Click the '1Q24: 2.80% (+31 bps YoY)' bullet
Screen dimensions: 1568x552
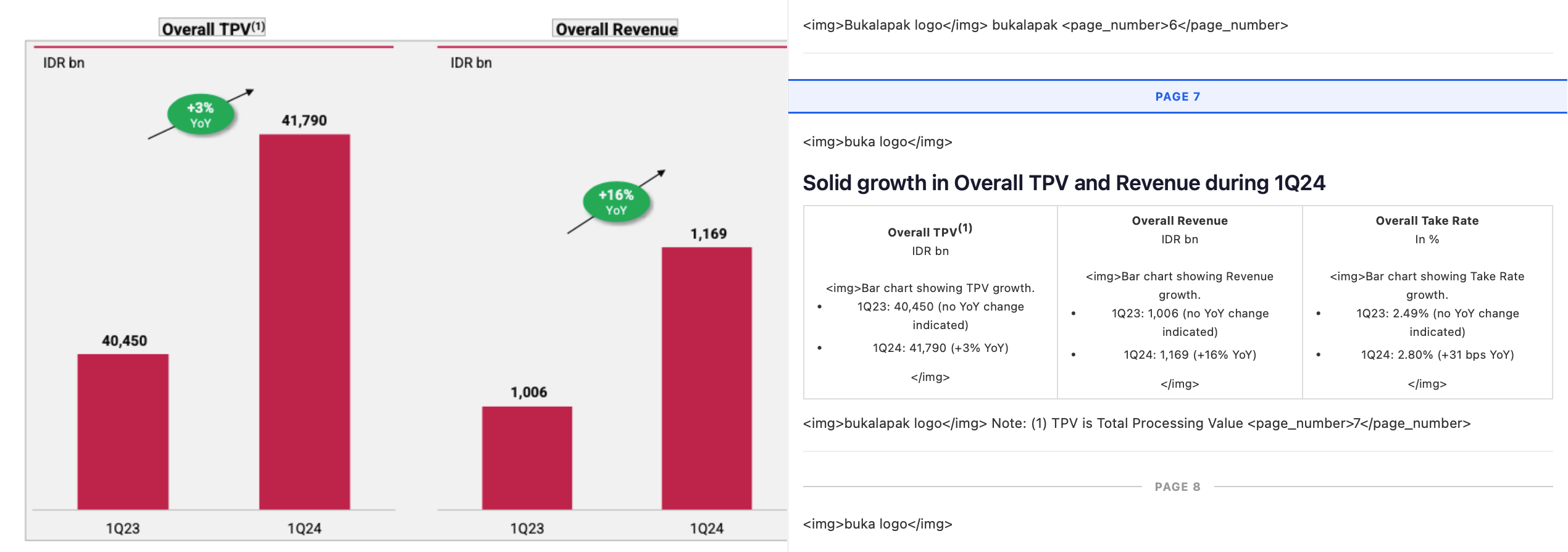point(1437,355)
